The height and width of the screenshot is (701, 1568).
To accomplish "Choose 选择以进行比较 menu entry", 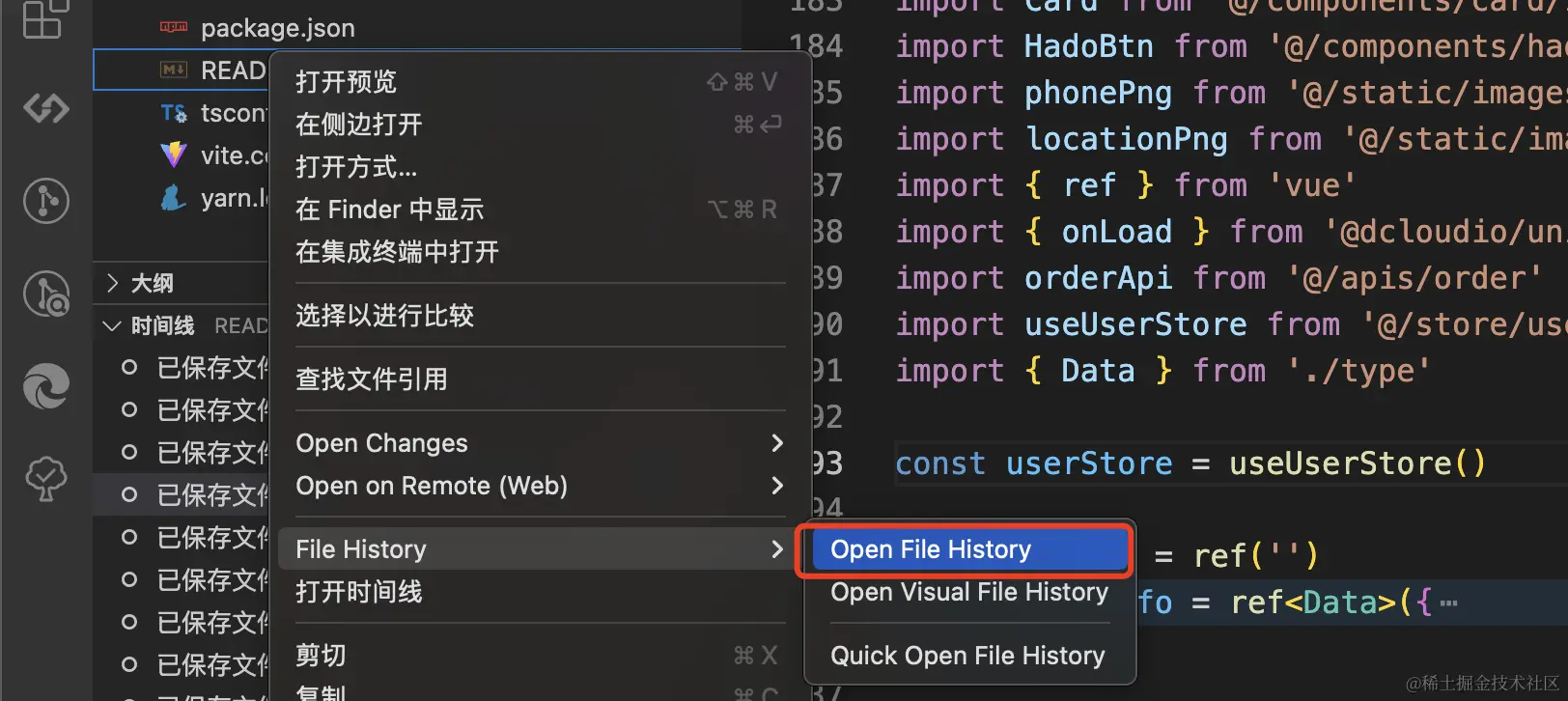I will point(540,316).
